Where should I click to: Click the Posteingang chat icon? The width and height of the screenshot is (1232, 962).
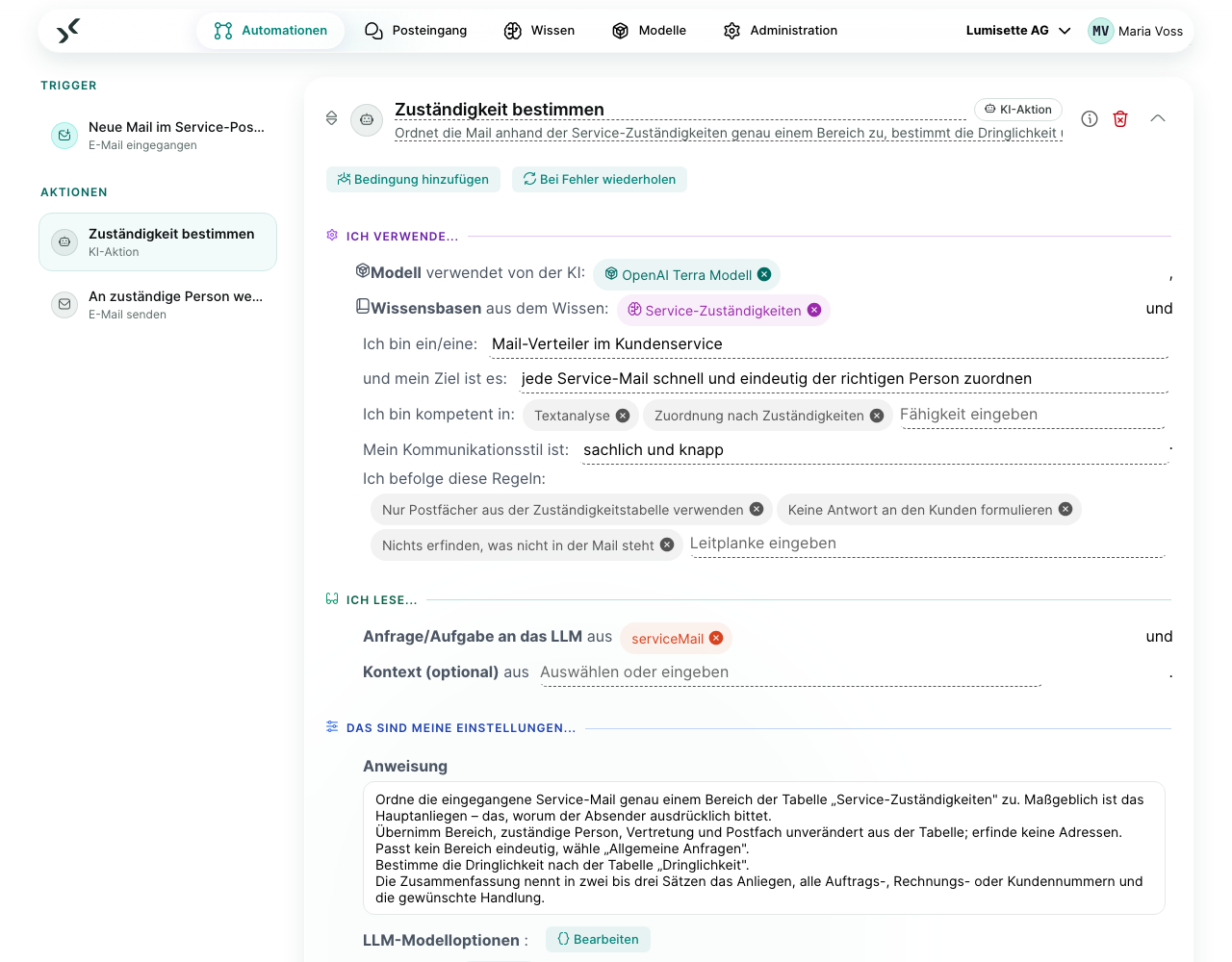[373, 31]
